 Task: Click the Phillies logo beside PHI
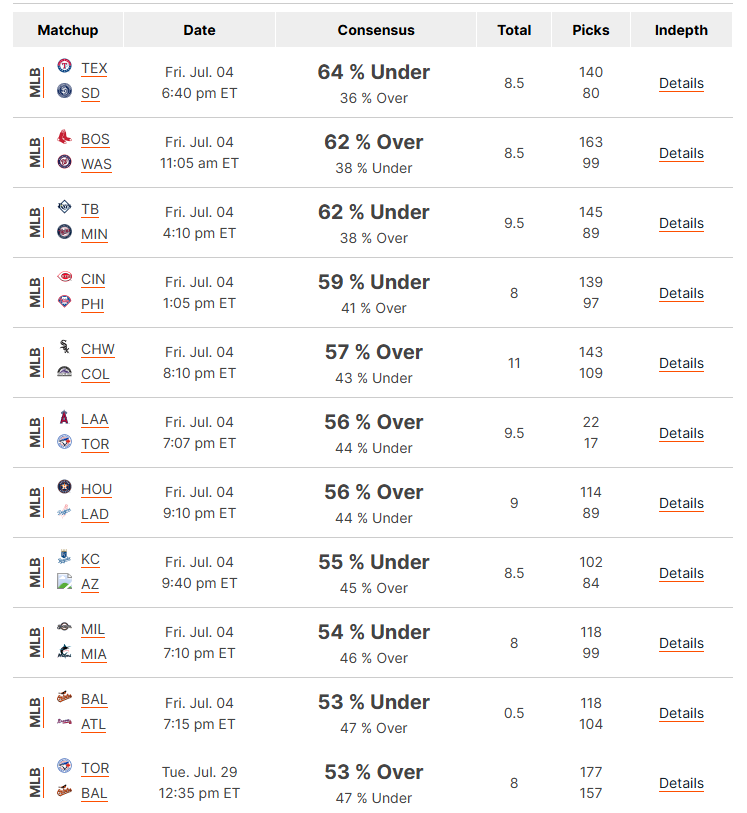[64, 301]
